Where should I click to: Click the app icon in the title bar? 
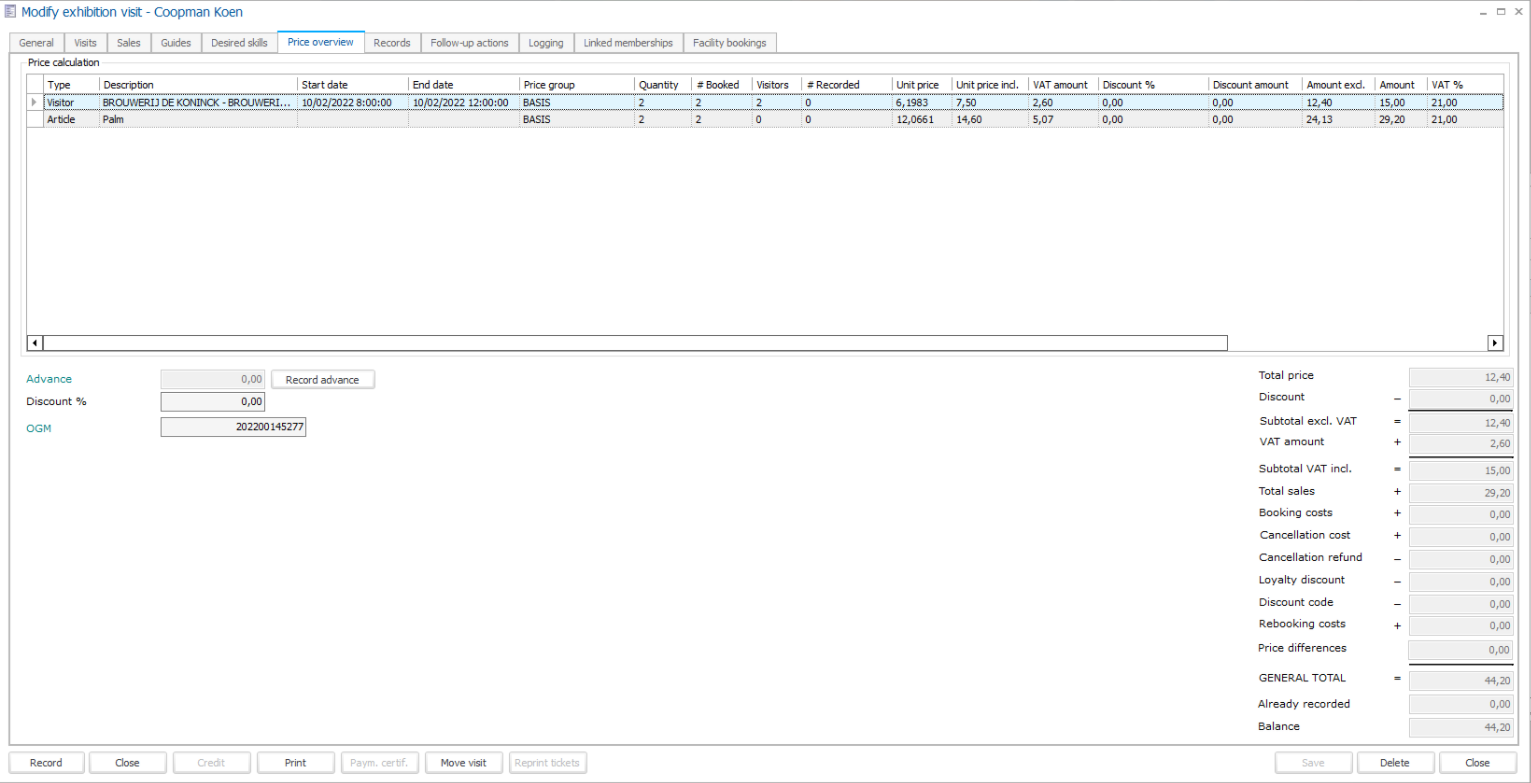11,12
